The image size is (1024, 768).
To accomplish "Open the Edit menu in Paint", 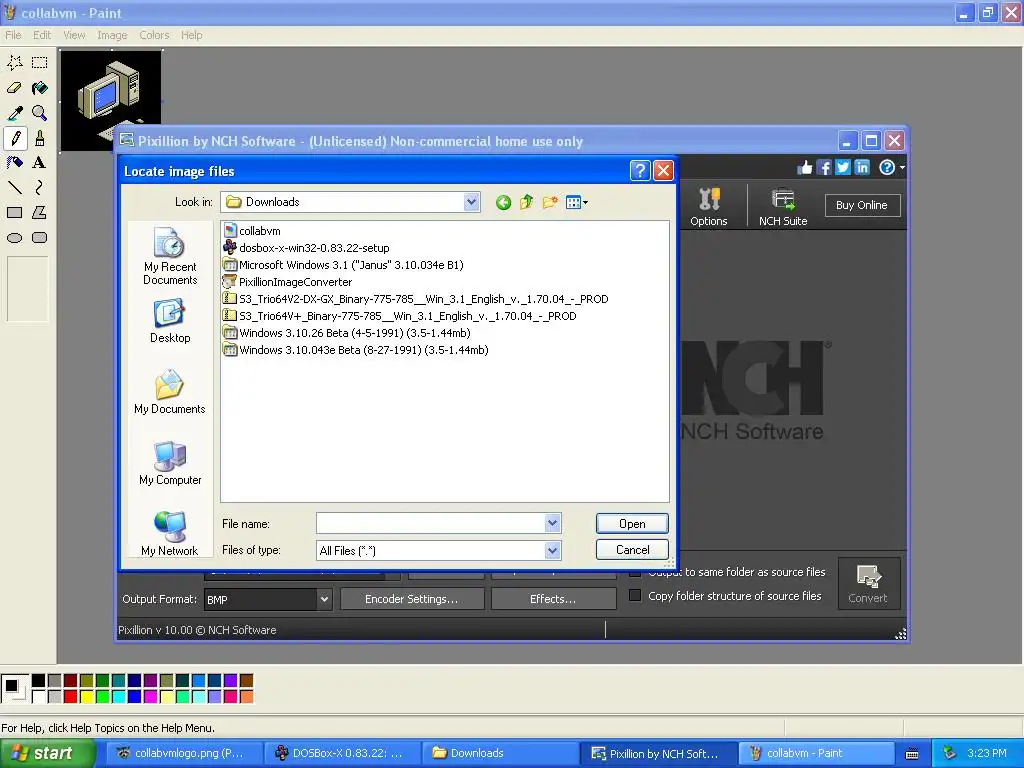I will point(42,35).
